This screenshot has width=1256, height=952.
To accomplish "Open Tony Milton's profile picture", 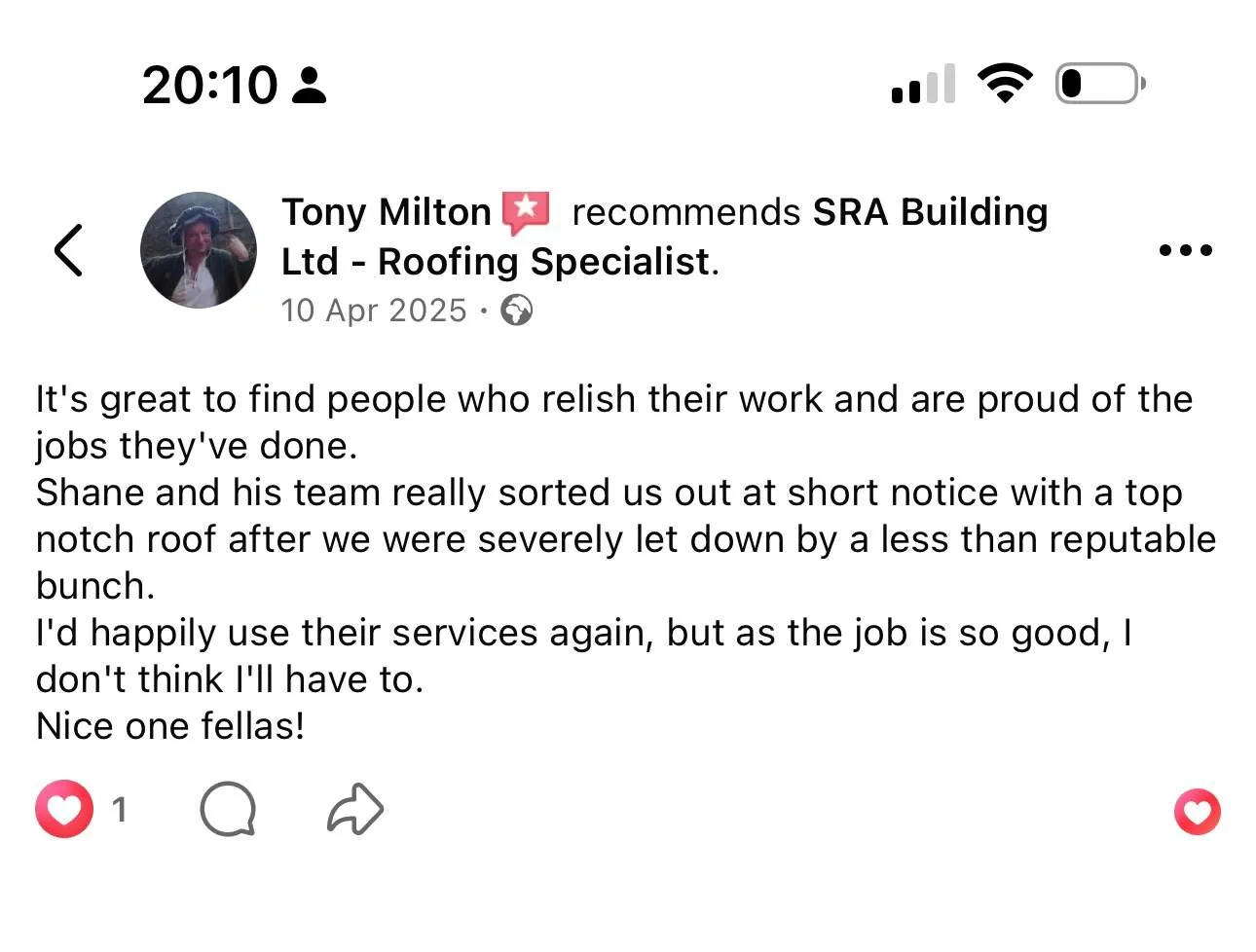I will tap(199, 250).
